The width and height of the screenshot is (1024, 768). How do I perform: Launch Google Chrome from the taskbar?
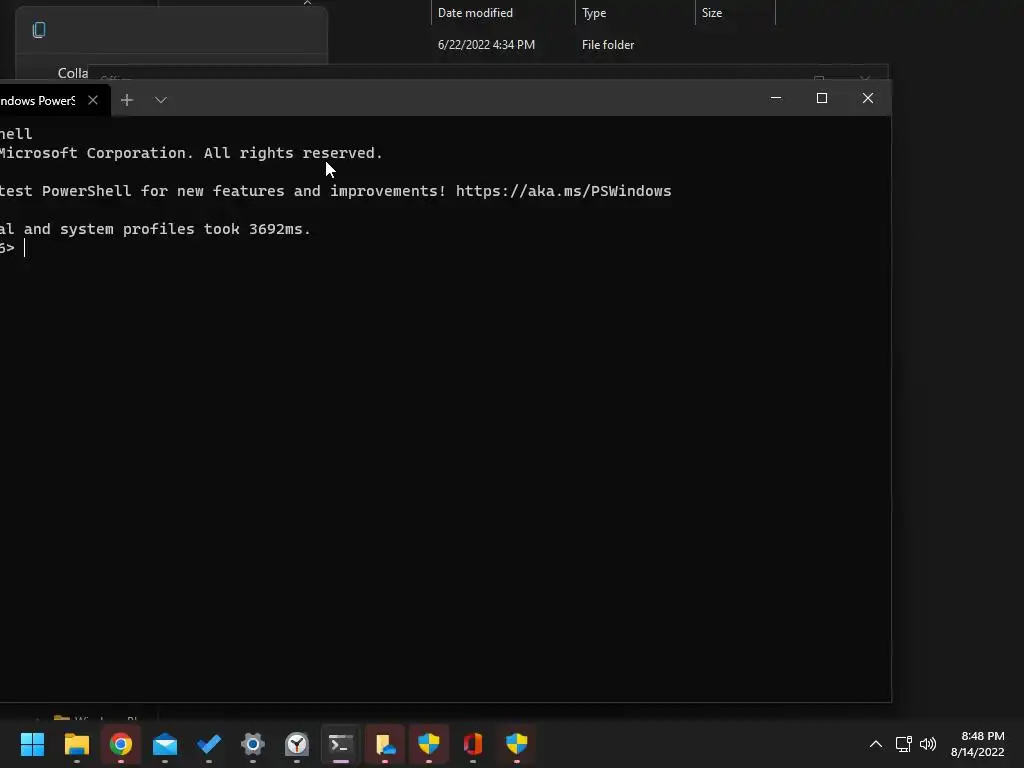pyautogui.click(x=121, y=744)
